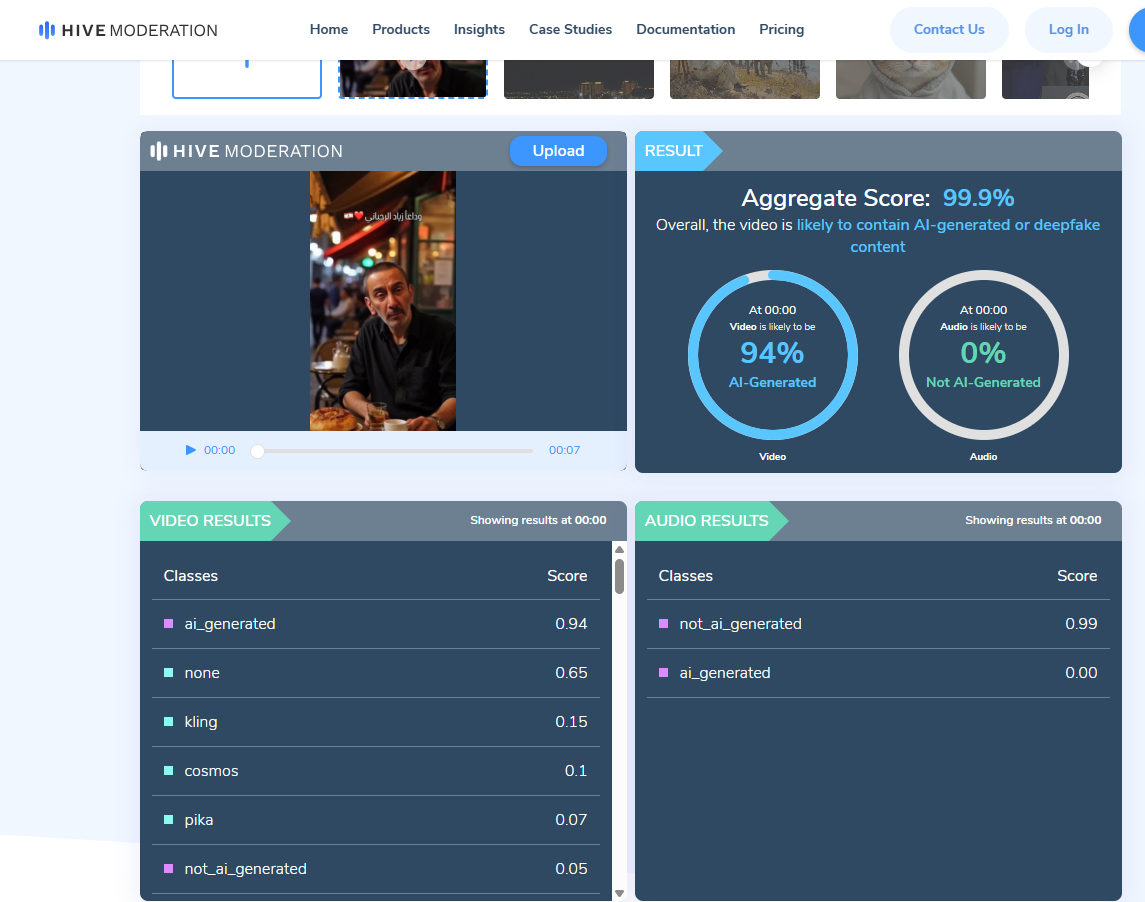Open Documentation from the navbar
This screenshot has height=902, width=1145.
[x=685, y=30]
